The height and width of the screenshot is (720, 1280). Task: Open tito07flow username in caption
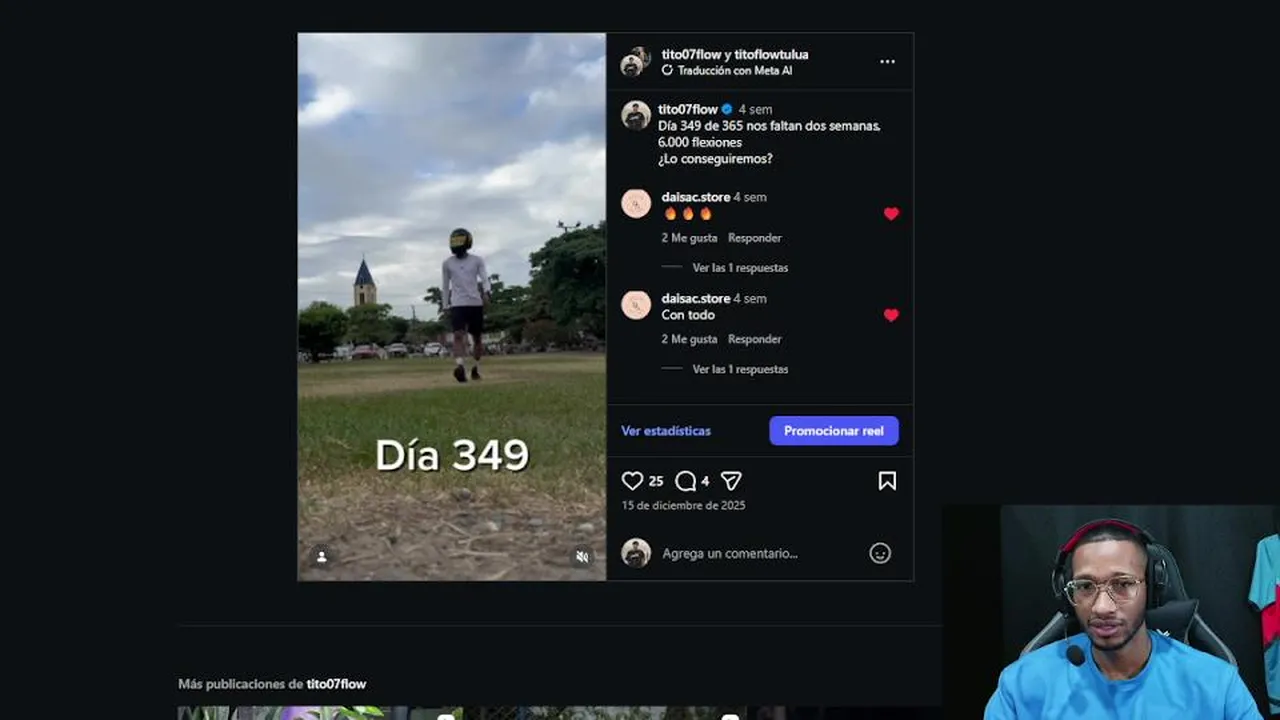(x=688, y=109)
